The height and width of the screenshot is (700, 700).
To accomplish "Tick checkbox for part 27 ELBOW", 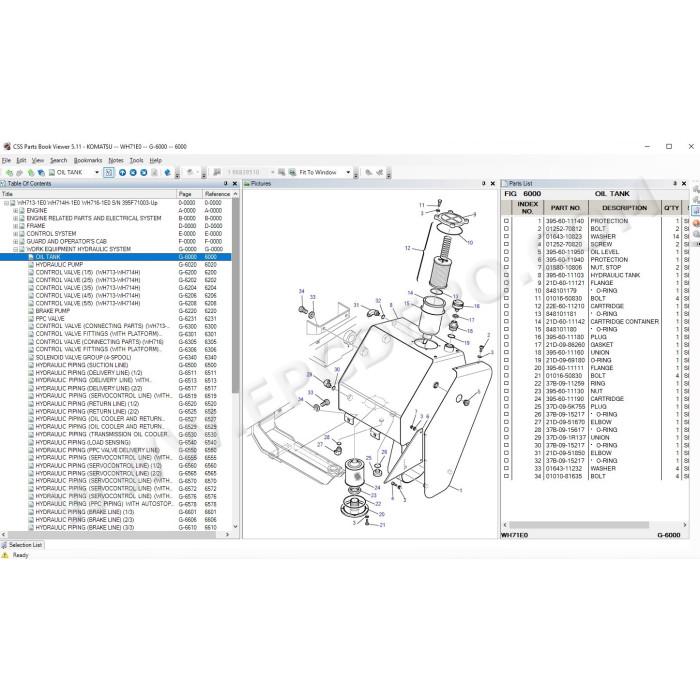I will click(506, 422).
